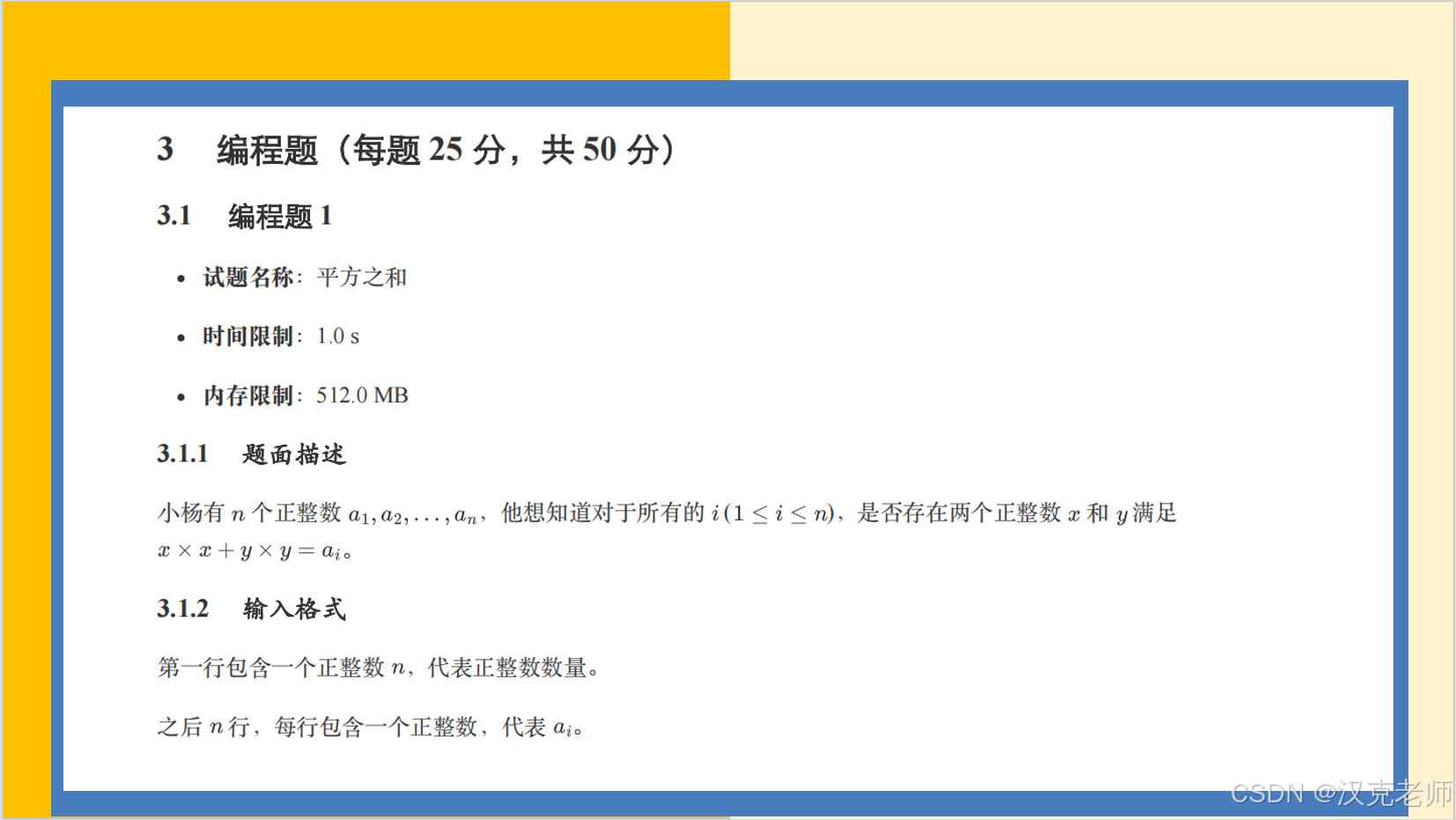Select the section title "3.1.1 题面描述"
Viewport: 1456px width, 820px height.
tap(252, 454)
